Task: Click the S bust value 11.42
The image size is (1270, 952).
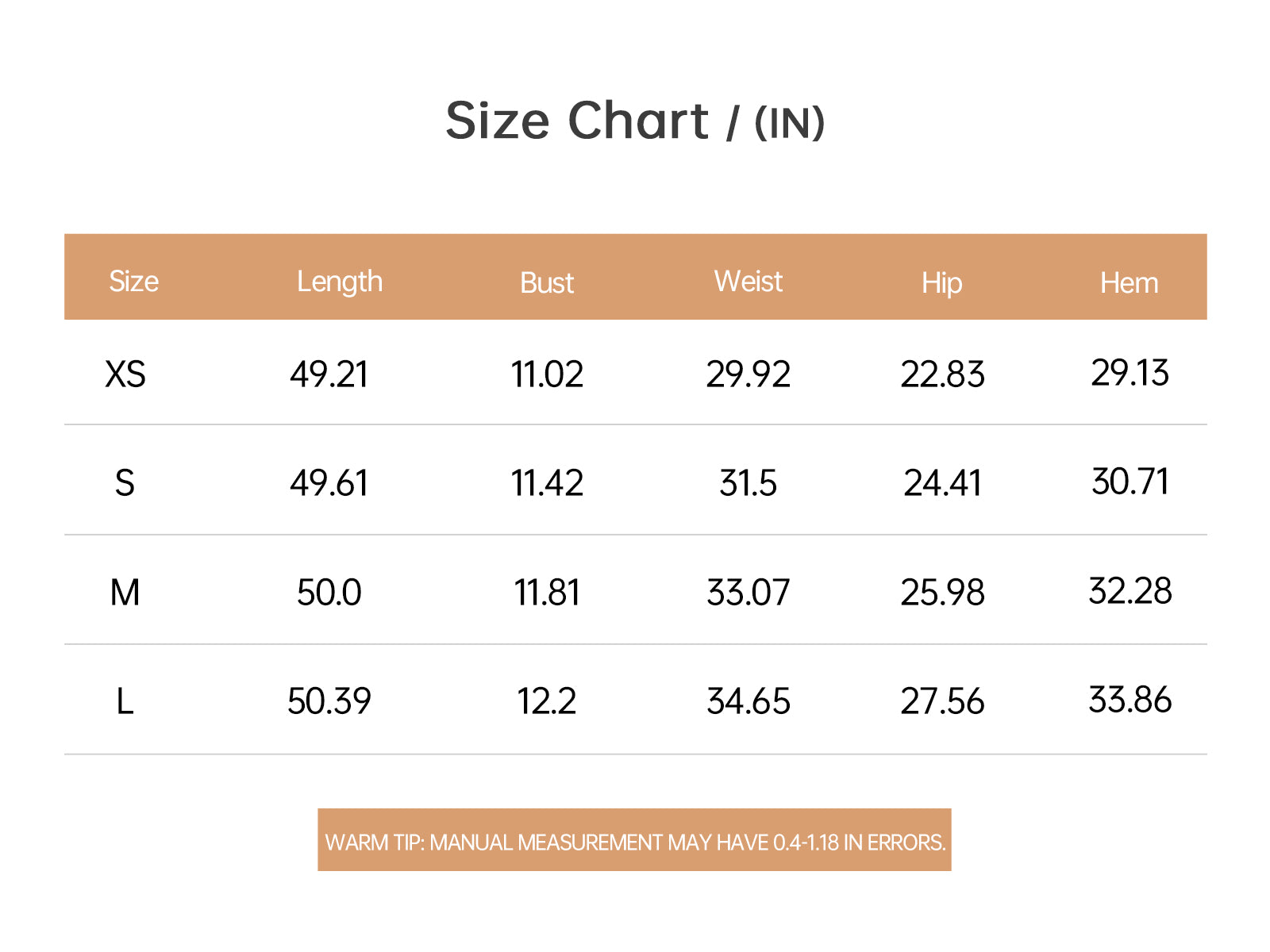Action: coord(547,483)
